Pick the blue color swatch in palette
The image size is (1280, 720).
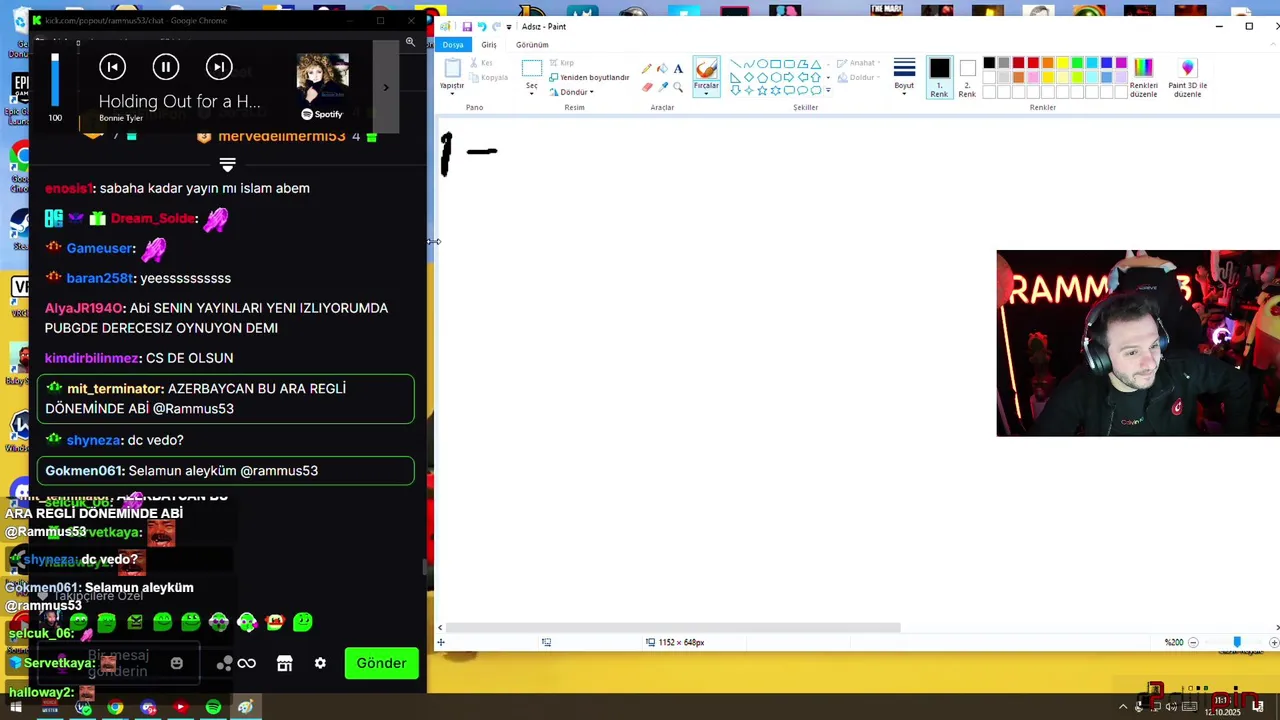coord(1106,63)
